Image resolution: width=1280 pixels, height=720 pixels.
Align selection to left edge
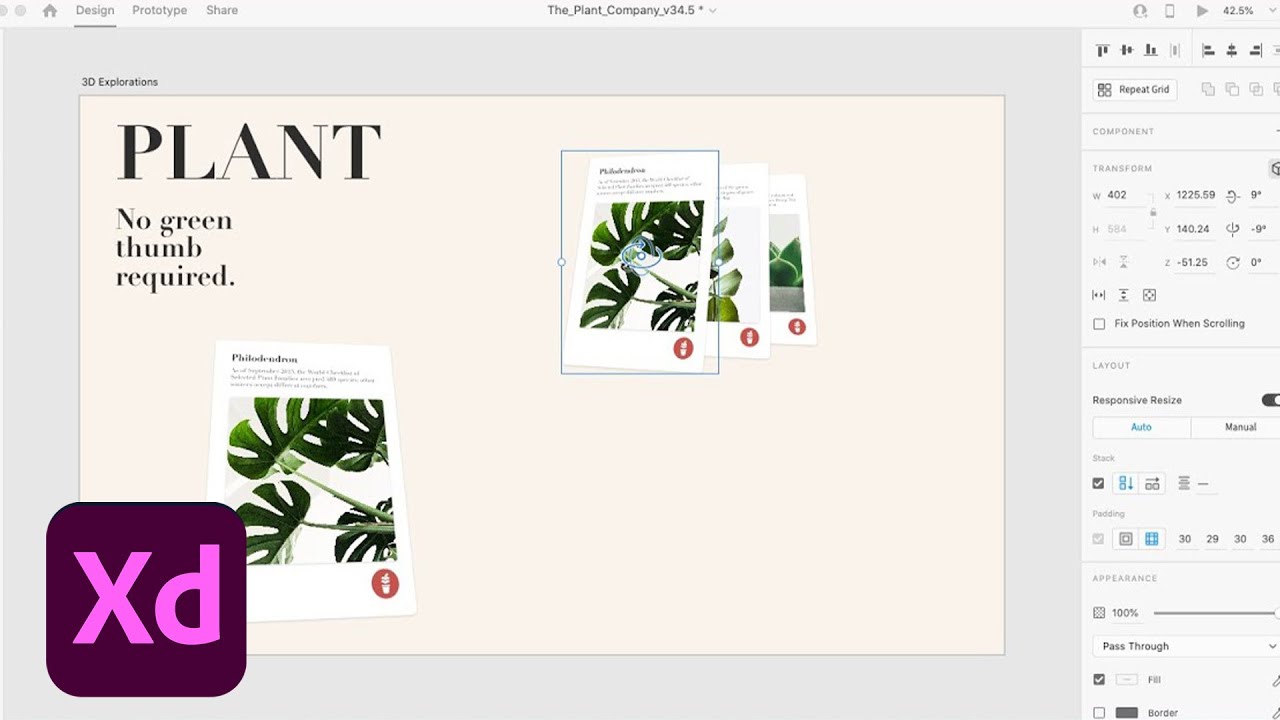coord(1208,50)
